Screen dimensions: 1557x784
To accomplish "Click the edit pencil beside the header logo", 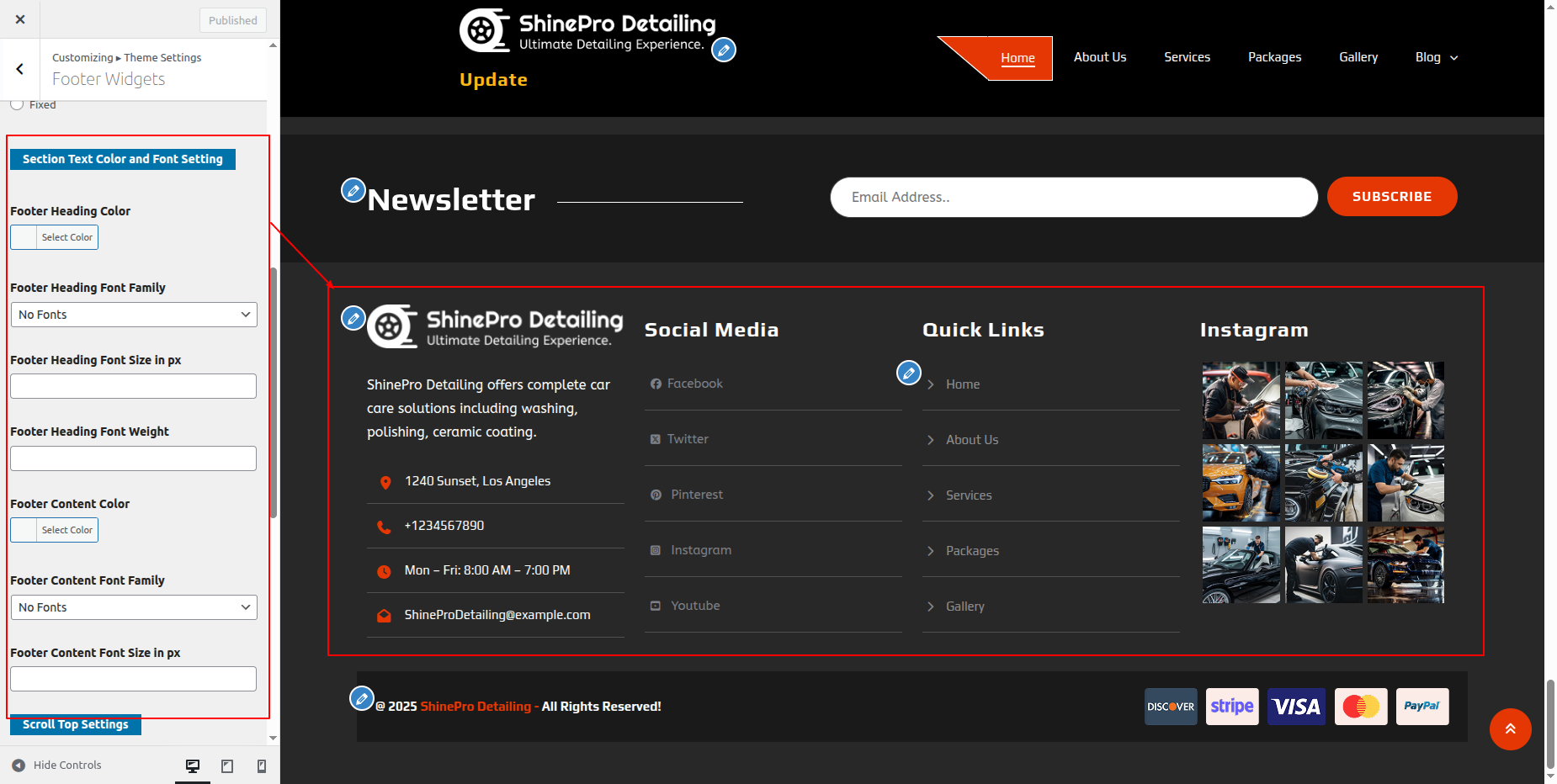I will [x=723, y=50].
